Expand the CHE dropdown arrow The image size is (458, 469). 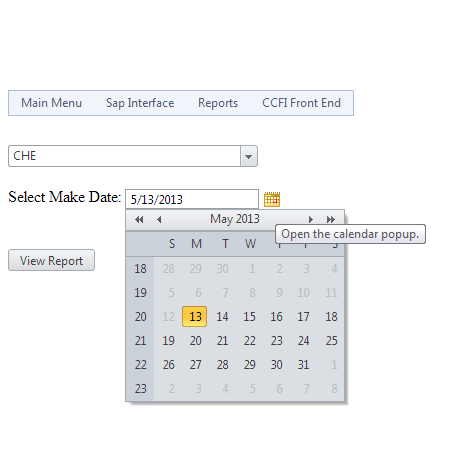point(249,156)
